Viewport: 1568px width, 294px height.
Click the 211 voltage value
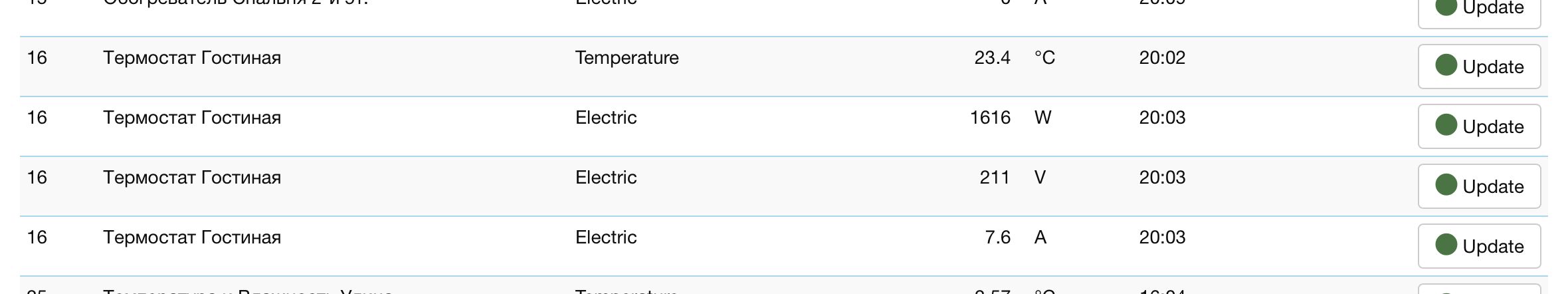[x=995, y=178]
